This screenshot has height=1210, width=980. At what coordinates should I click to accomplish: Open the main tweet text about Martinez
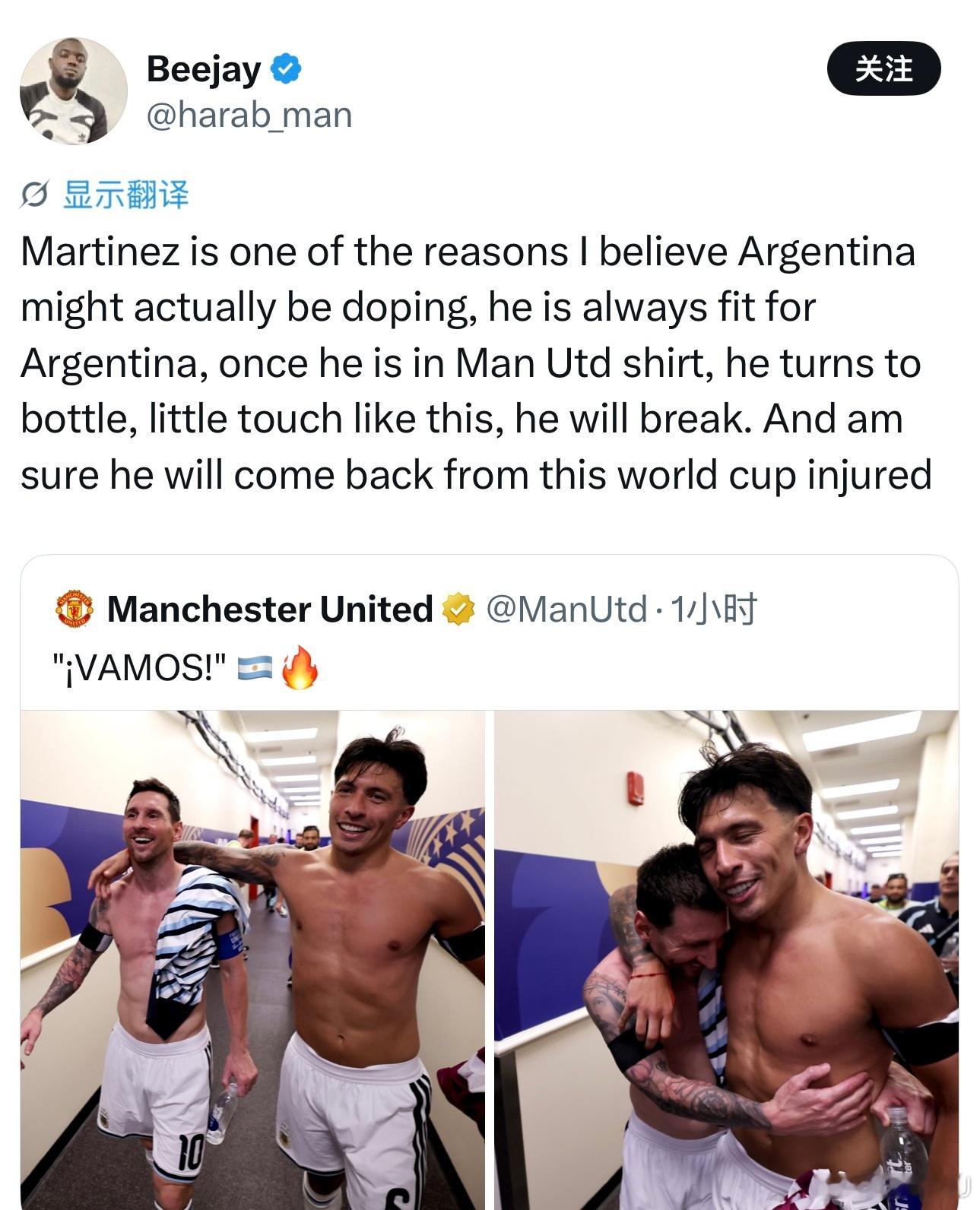(476, 363)
